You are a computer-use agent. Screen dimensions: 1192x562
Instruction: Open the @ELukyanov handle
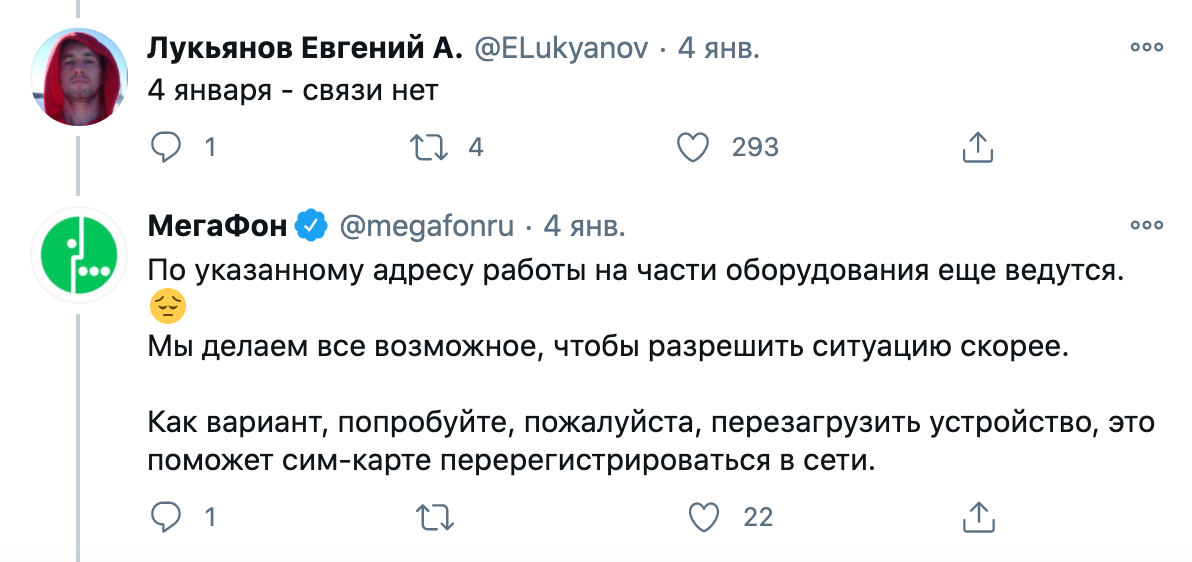click(x=562, y=48)
